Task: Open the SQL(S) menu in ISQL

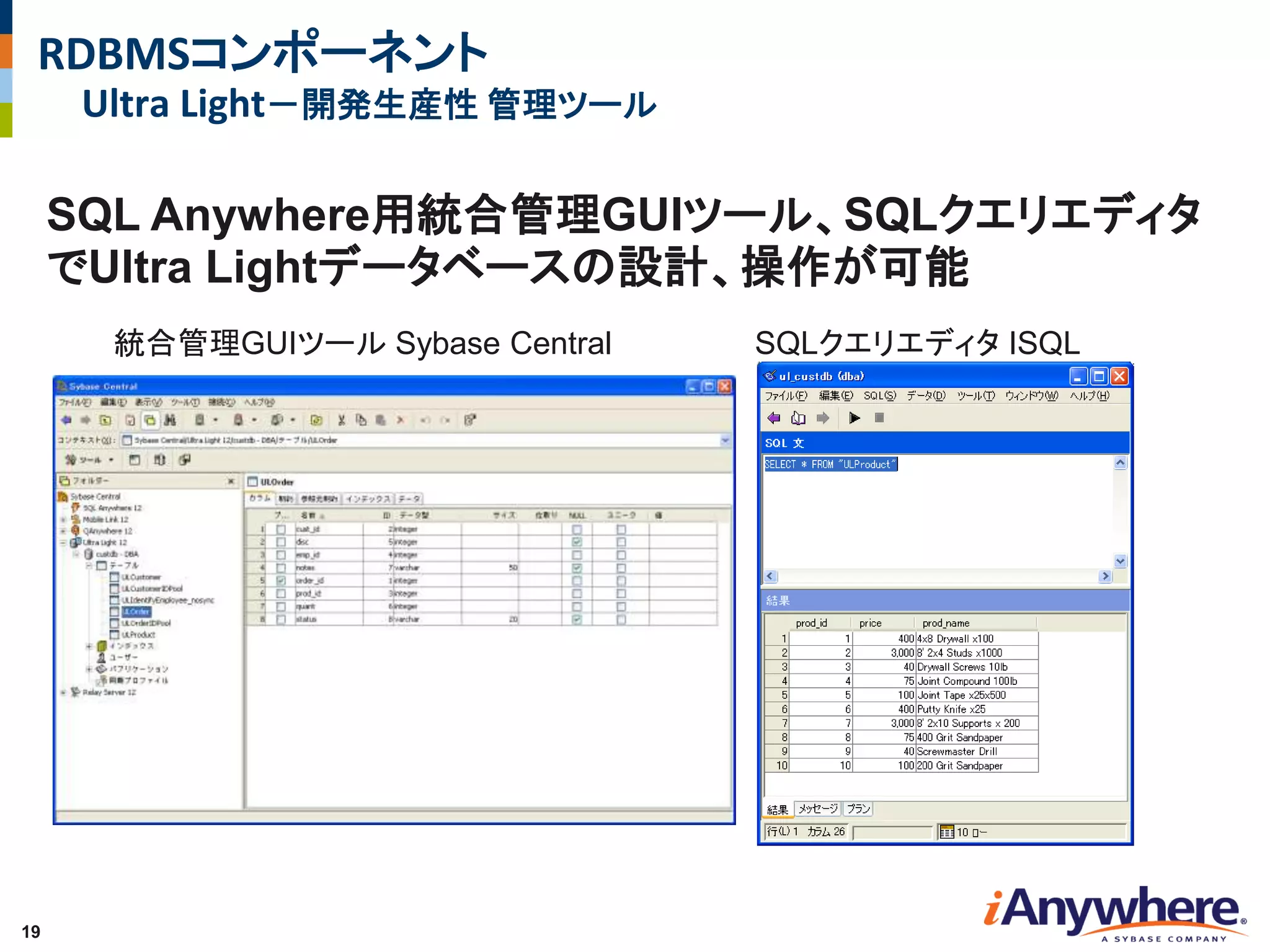Action: coord(880,395)
